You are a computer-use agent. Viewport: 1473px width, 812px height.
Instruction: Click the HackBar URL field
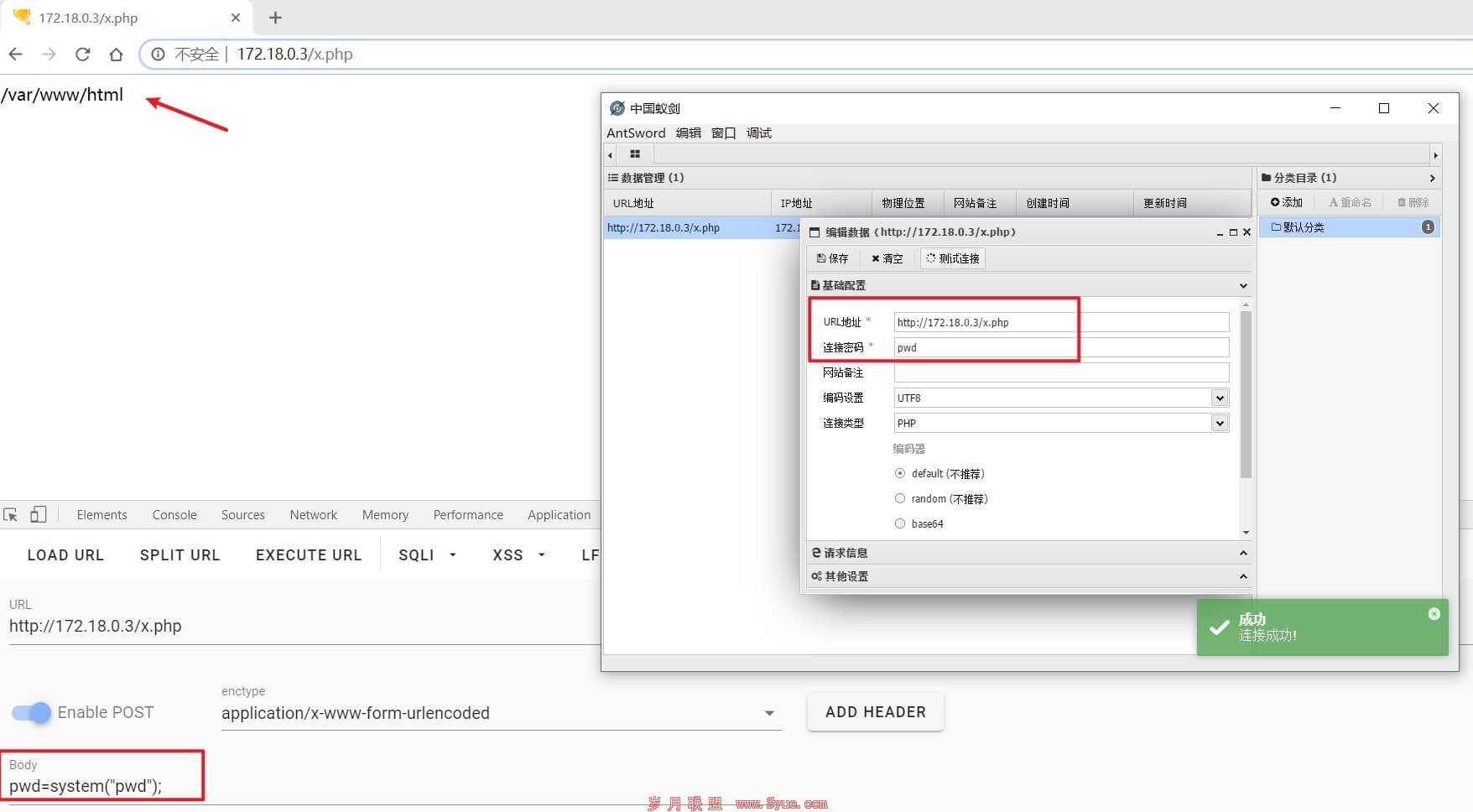(x=304, y=627)
